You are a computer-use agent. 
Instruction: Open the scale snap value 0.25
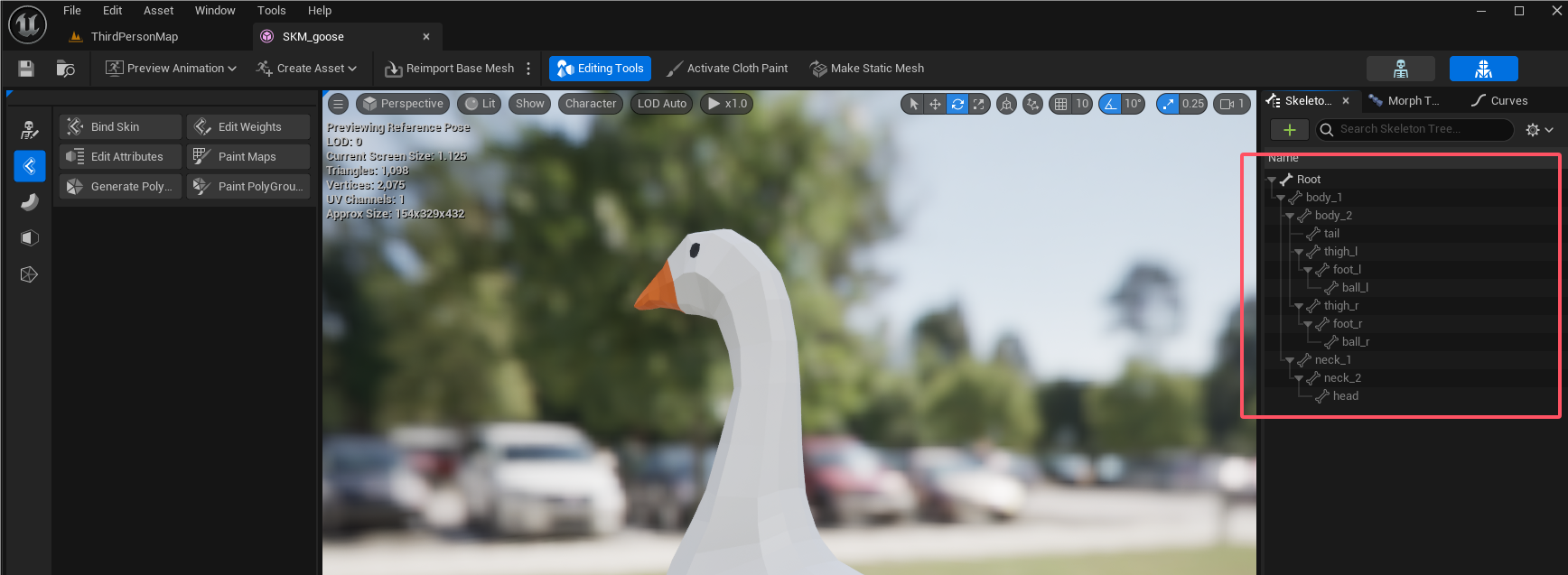coord(1193,104)
